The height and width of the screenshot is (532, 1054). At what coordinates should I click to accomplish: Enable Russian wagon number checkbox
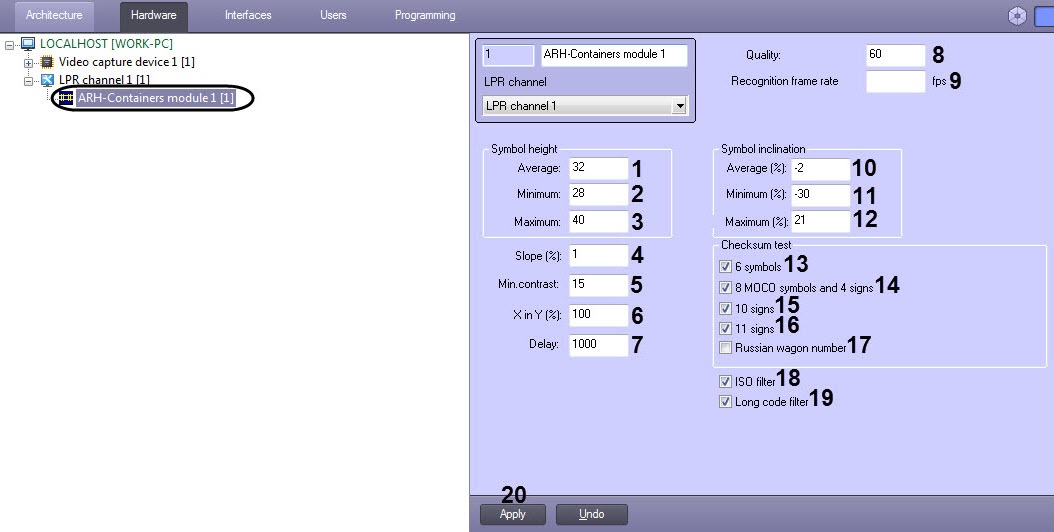click(x=725, y=348)
